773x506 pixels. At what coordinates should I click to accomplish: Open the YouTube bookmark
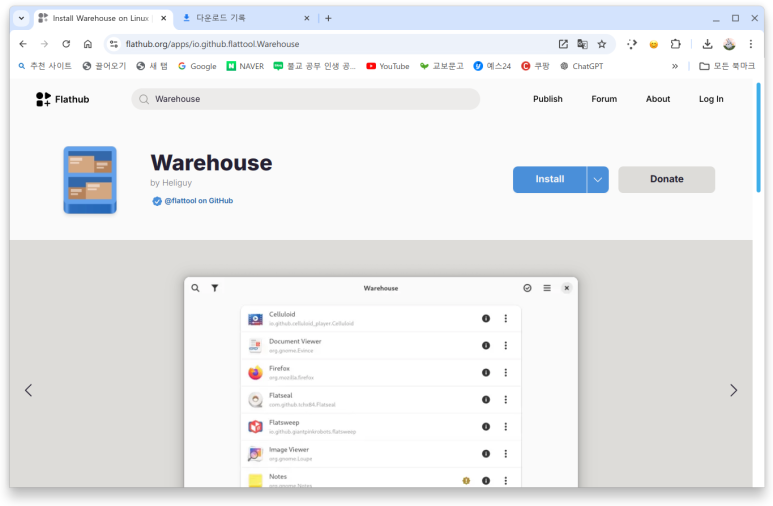click(x=387, y=66)
